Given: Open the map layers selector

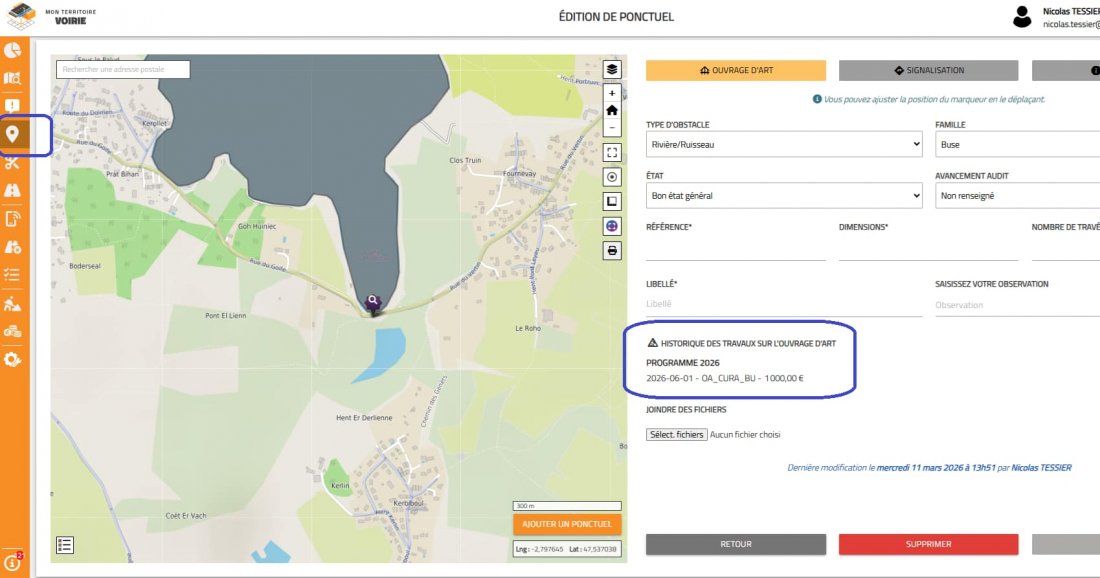Looking at the screenshot, I should pos(612,70).
